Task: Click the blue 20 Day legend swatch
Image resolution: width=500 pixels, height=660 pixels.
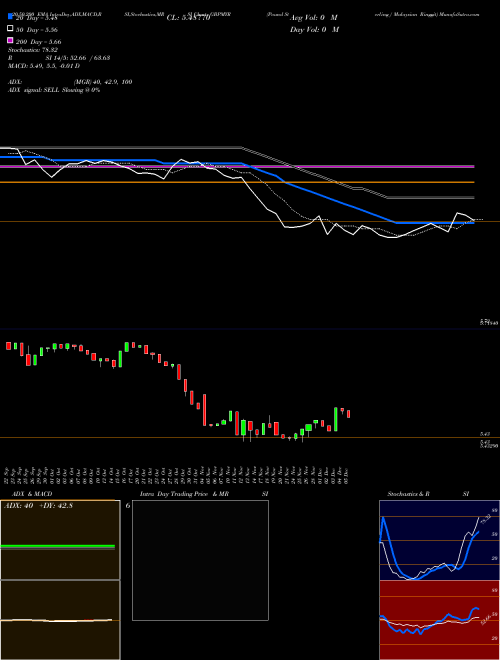Action: 10,16
